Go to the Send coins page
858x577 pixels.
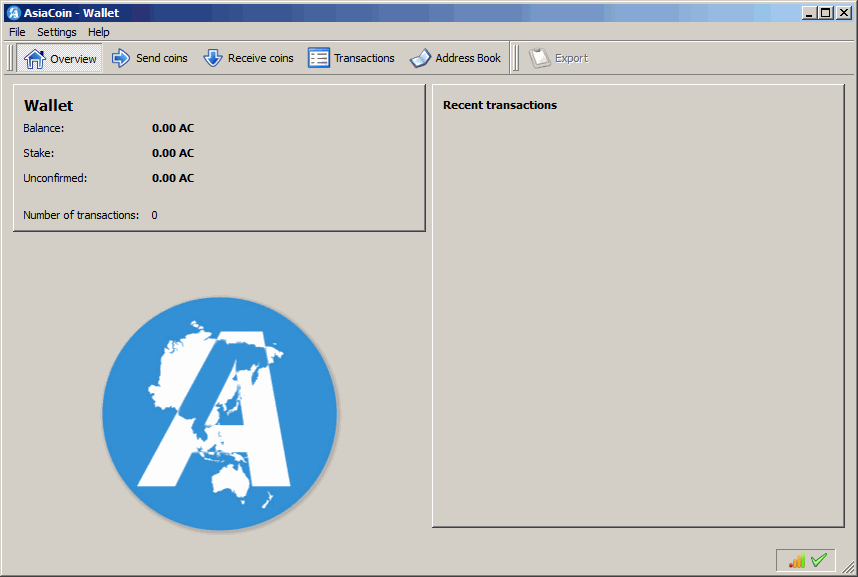point(149,58)
